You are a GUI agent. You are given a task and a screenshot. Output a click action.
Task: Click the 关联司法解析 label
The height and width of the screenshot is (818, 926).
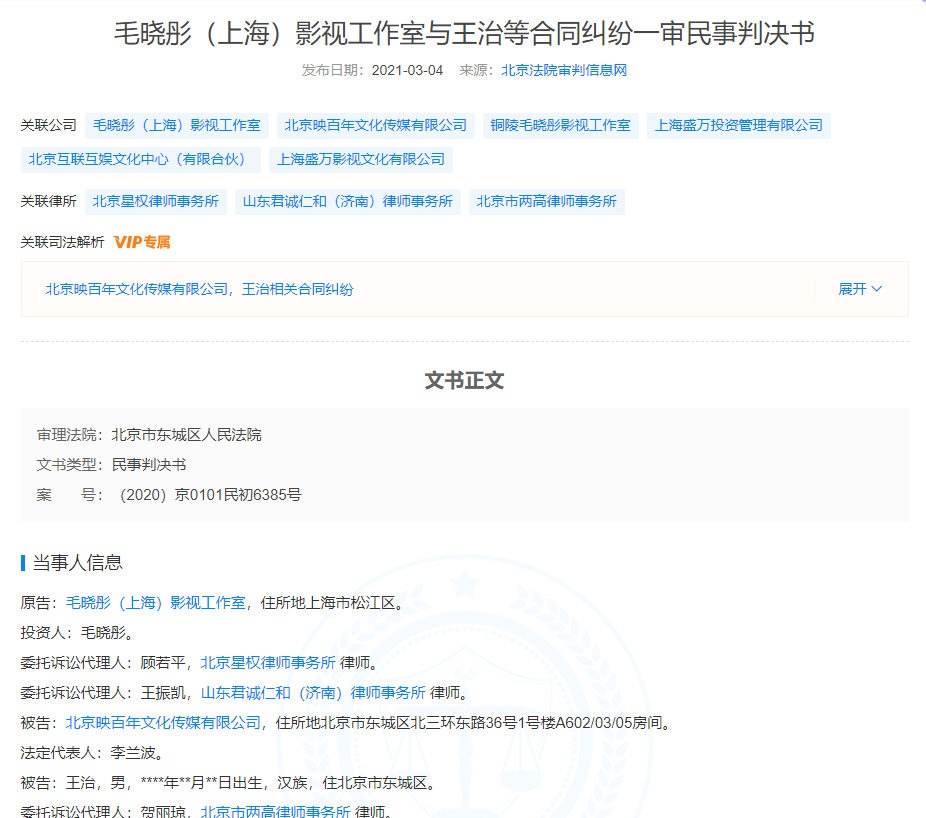63,242
